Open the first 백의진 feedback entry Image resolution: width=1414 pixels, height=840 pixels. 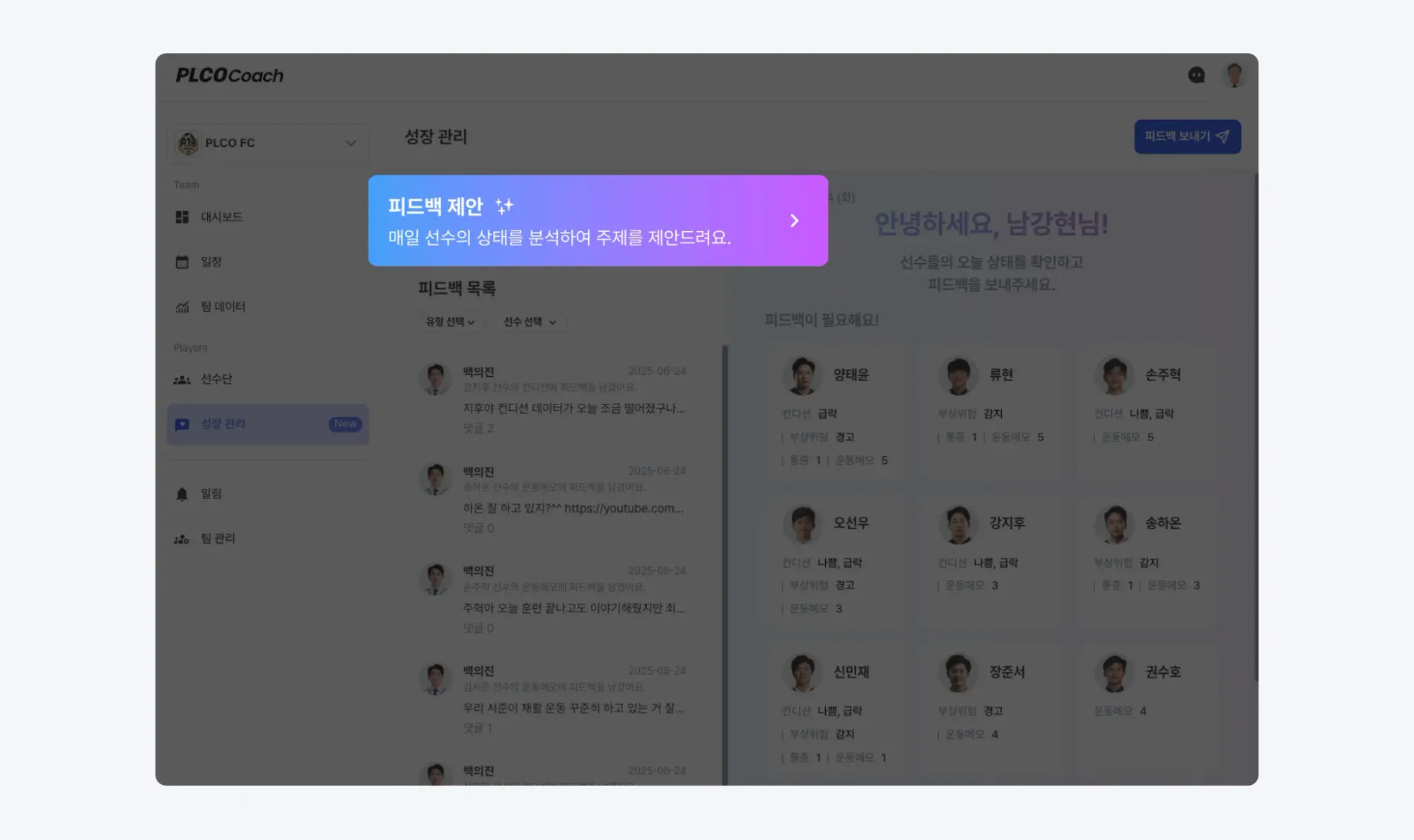point(553,399)
